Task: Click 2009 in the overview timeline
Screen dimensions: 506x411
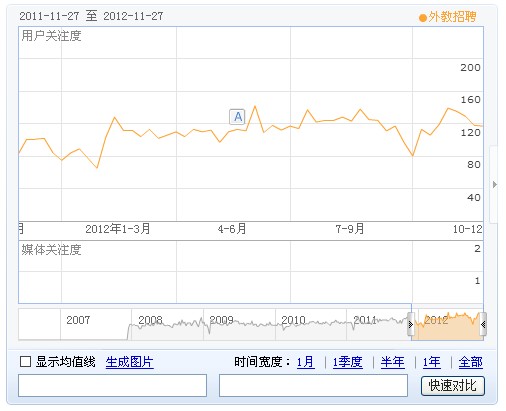Action: pos(221,320)
